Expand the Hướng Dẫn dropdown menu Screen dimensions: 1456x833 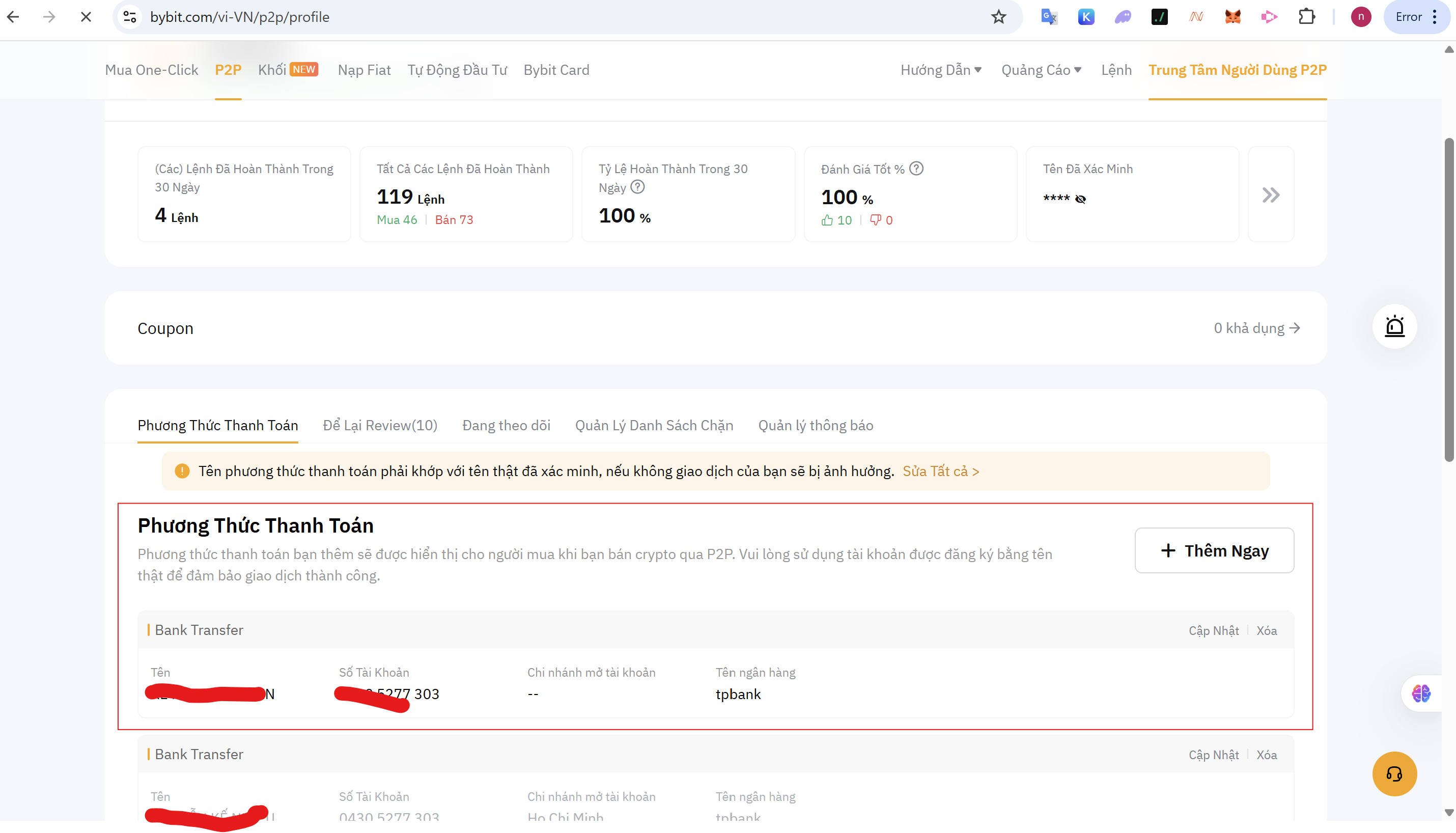tap(941, 70)
